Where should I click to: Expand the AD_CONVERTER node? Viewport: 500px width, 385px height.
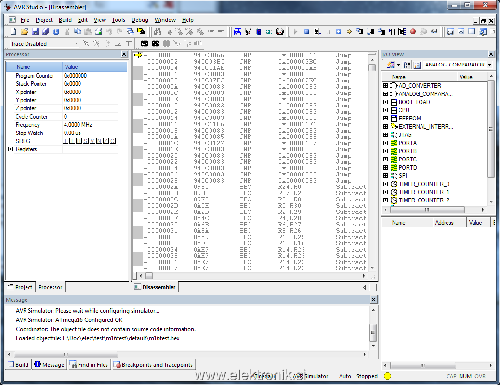coord(385,86)
